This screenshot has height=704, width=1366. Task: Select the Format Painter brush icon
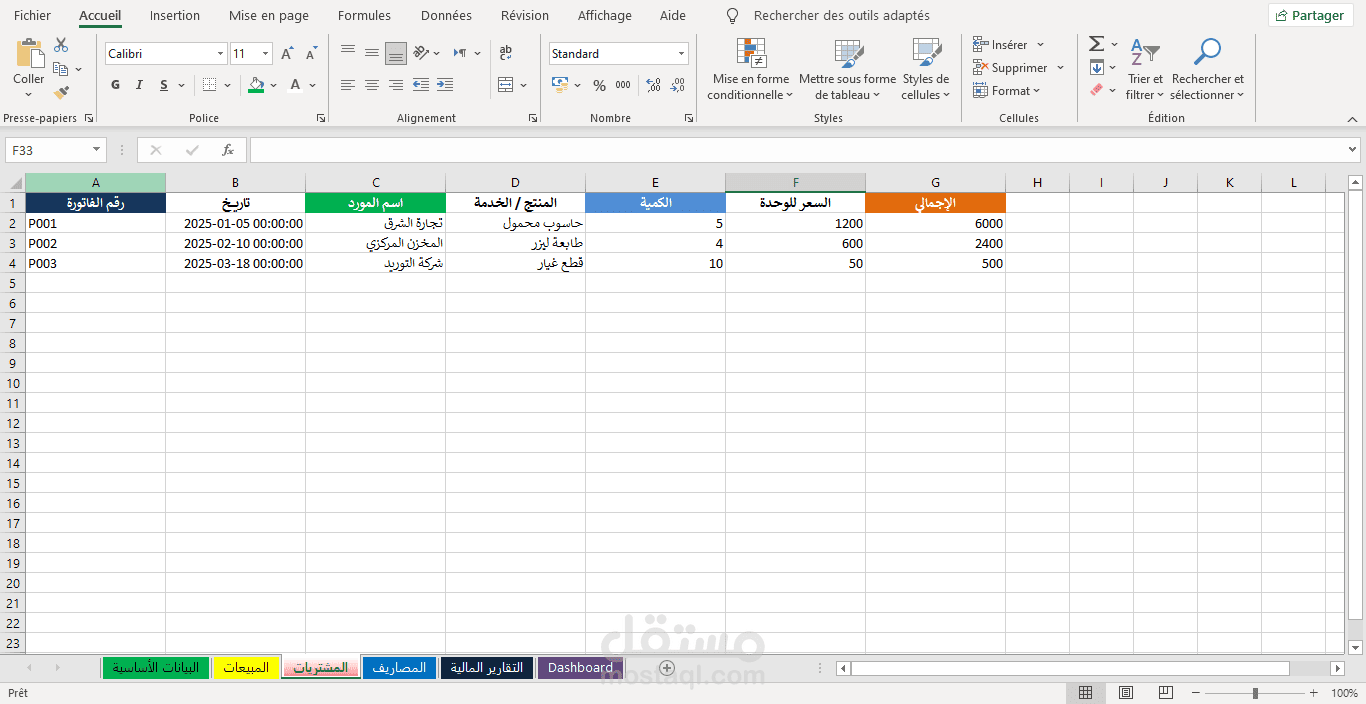[61, 93]
